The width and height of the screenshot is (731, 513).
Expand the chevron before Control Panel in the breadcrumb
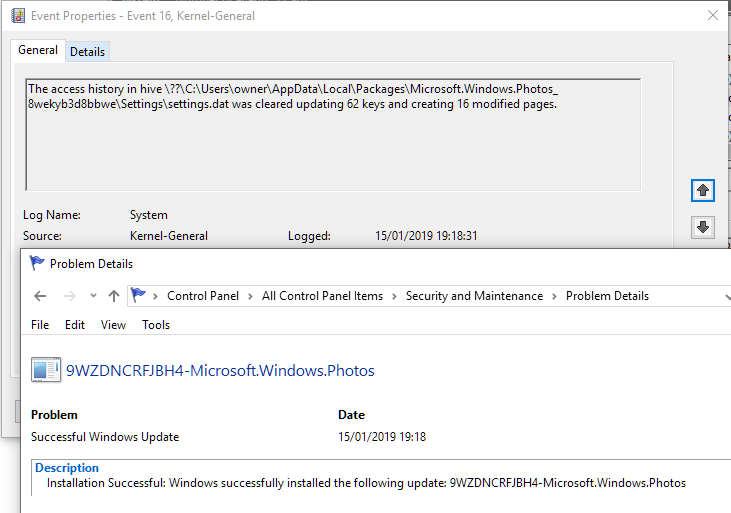click(156, 297)
